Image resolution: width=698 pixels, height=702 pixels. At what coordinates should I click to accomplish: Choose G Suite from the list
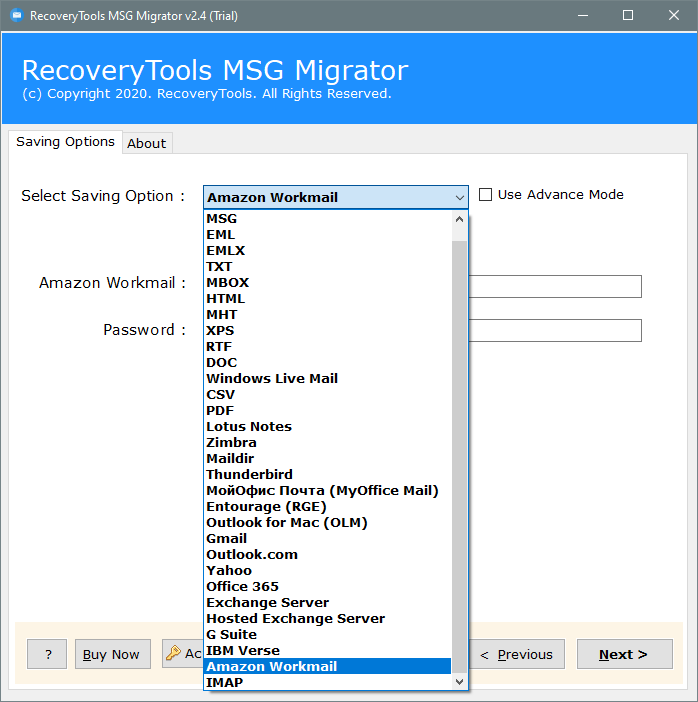[328, 634]
